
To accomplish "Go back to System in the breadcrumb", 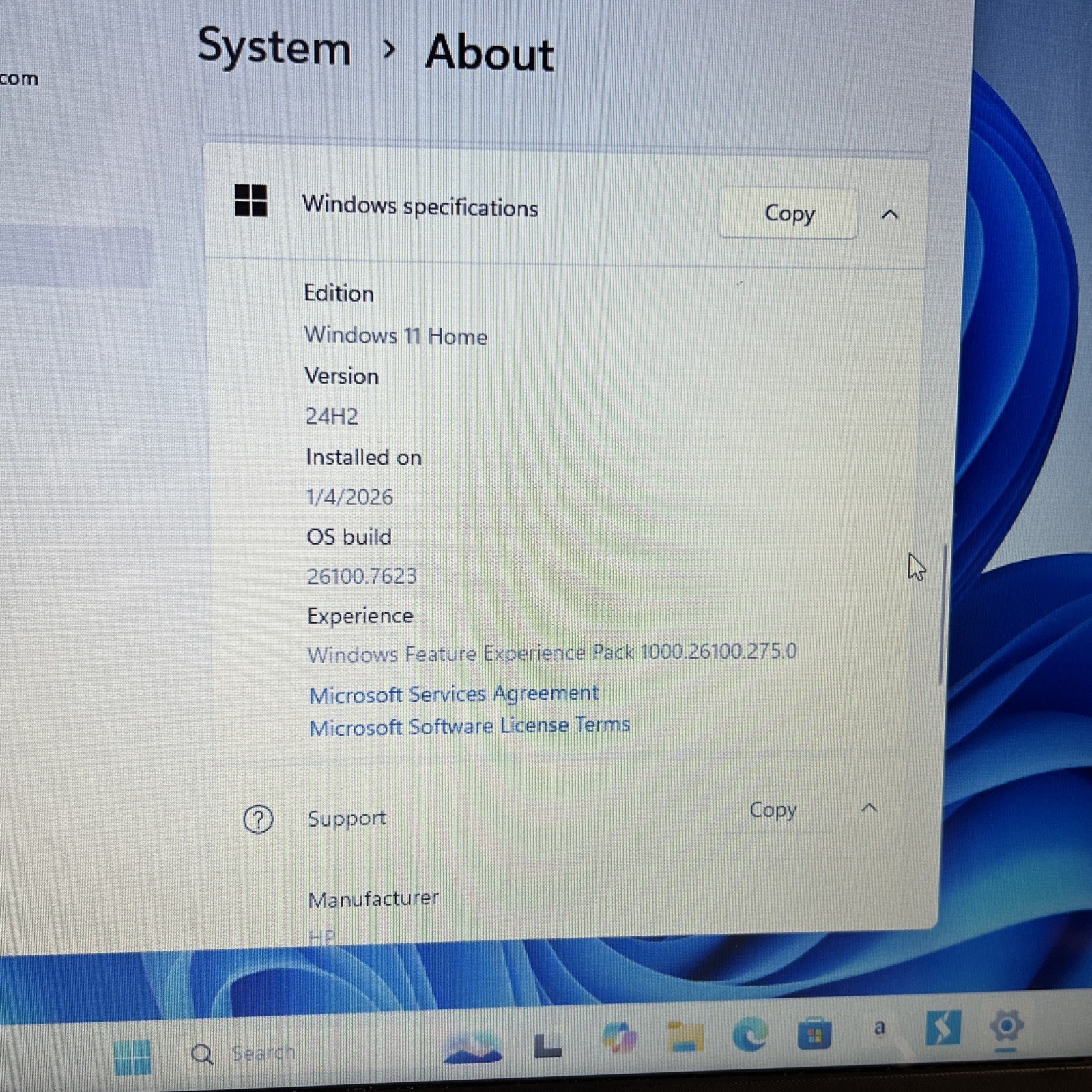I will (274, 48).
